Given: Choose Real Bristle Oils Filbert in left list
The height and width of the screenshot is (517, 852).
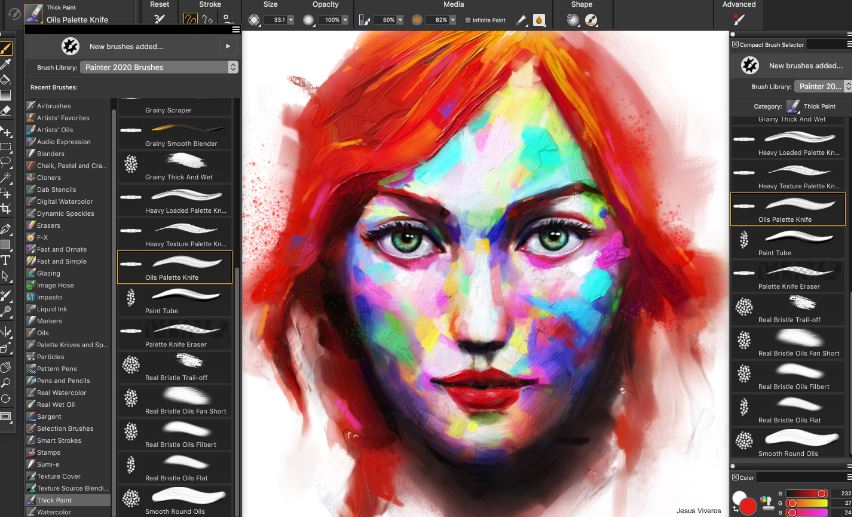Looking at the screenshot, I should [174, 434].
